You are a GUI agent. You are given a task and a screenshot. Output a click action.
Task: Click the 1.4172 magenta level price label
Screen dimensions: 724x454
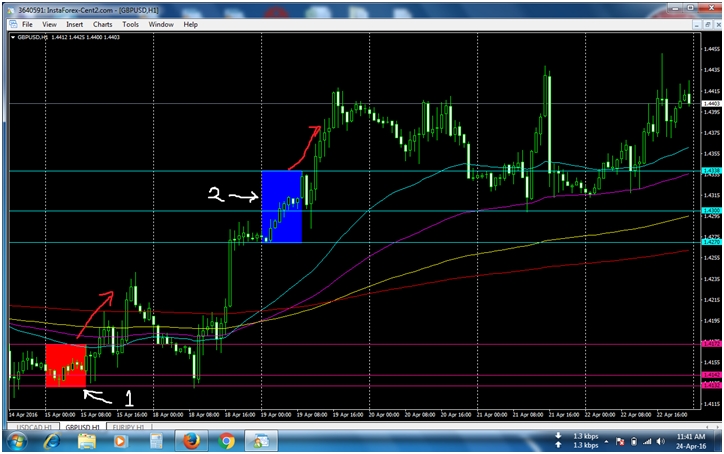[x=711, y=344]
